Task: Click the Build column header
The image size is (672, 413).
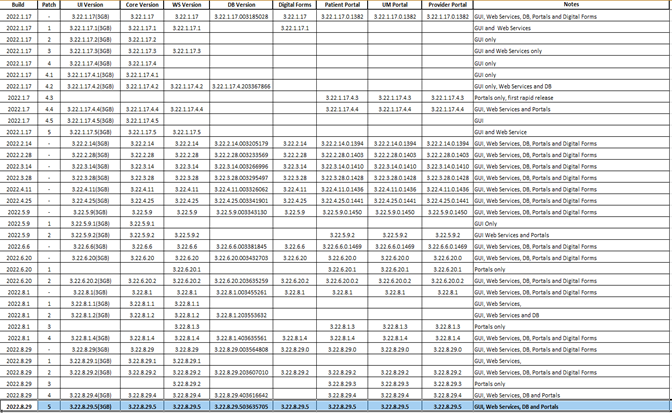Action: coord(18,5)
